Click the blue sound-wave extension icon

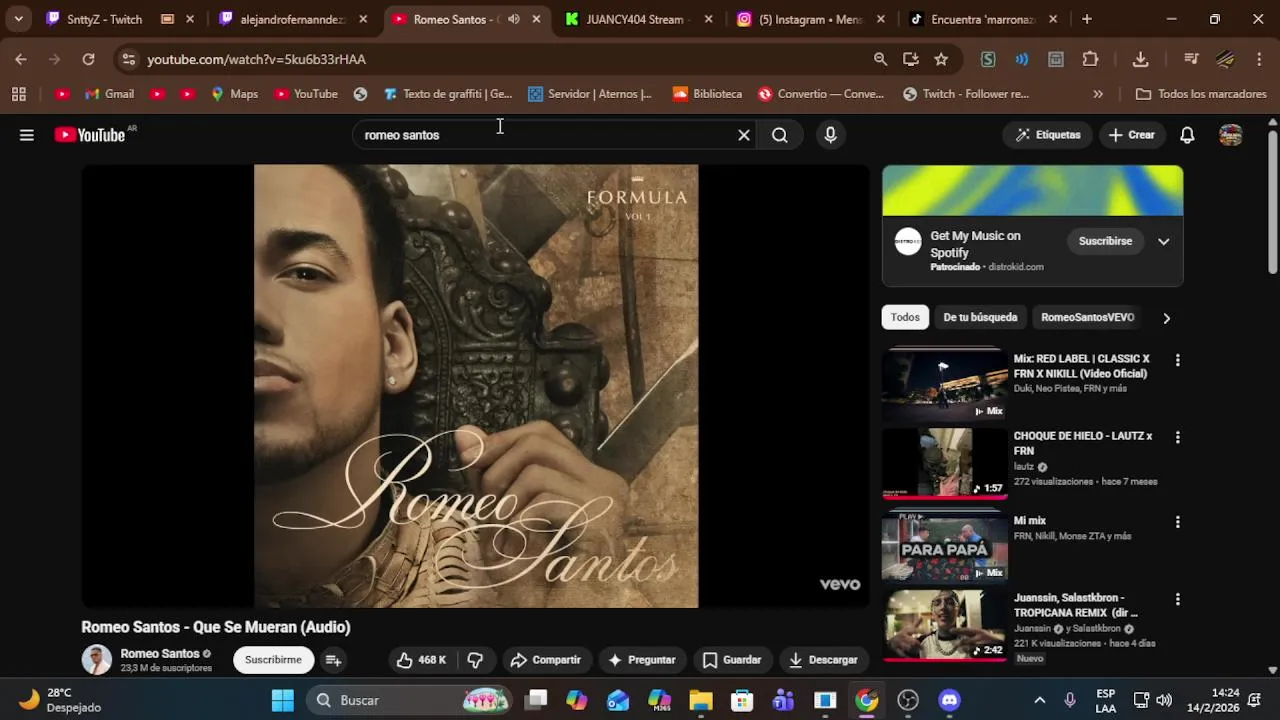pyautogui.click(x=1021, y=59)
